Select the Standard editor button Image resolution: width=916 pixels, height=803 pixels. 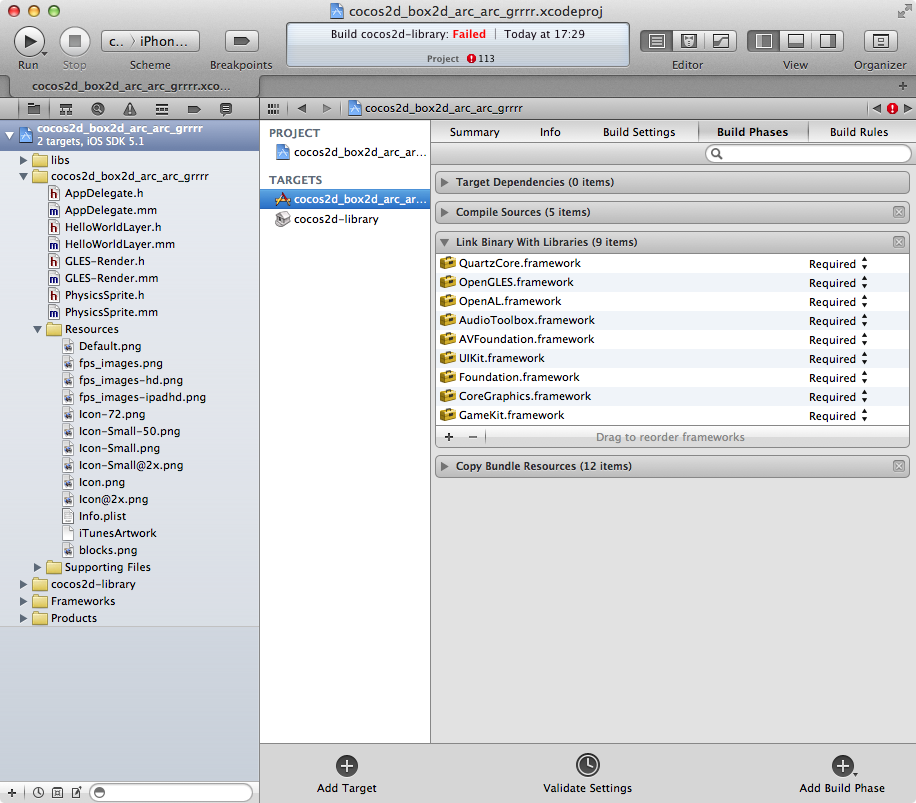click(657, 41)
